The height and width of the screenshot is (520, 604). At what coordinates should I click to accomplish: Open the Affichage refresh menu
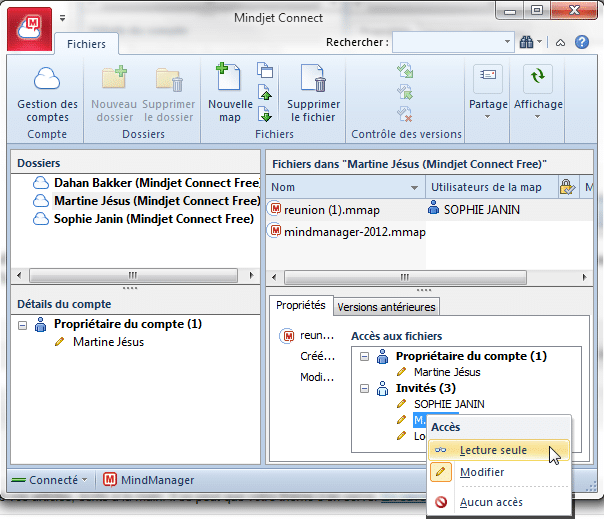tap(538, 92)
